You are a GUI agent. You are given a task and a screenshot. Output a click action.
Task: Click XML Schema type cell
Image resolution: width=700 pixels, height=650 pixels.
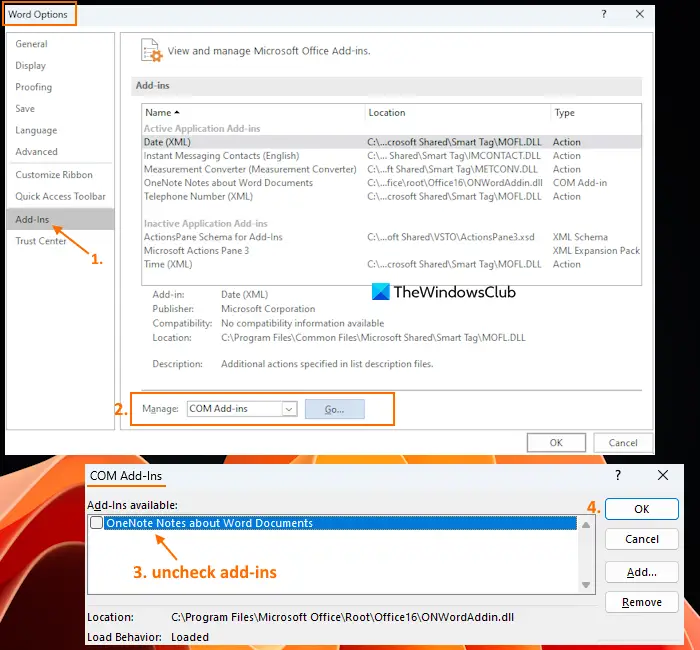tap(580, 237)
